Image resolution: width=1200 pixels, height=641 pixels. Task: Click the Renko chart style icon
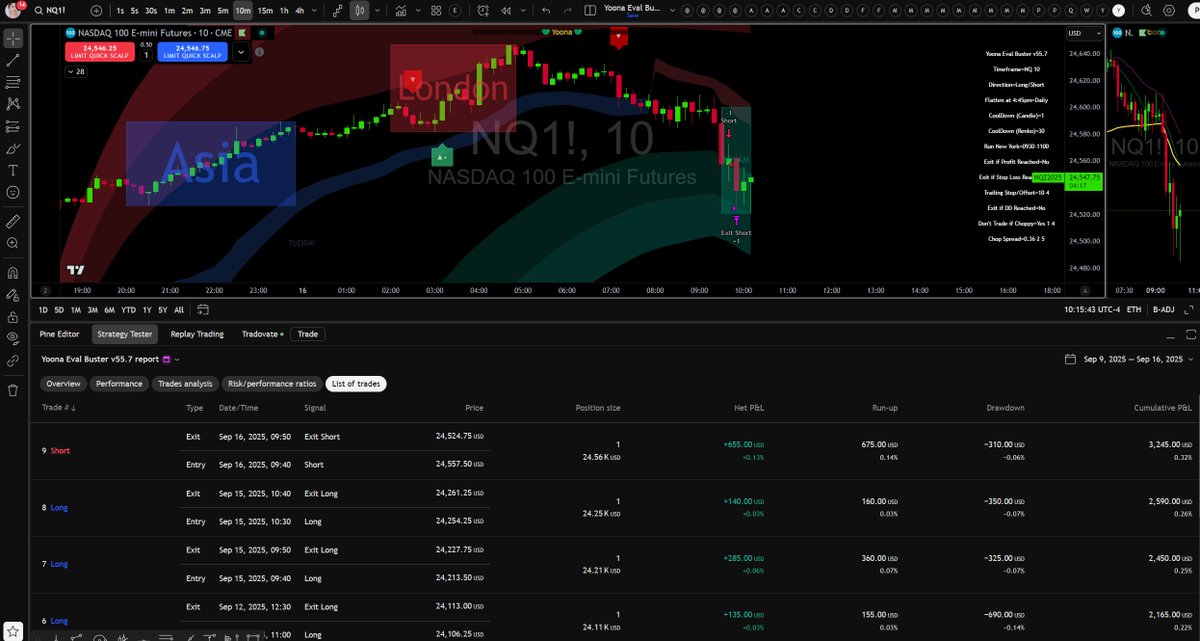pyautogui.click(x=337, y=10)
